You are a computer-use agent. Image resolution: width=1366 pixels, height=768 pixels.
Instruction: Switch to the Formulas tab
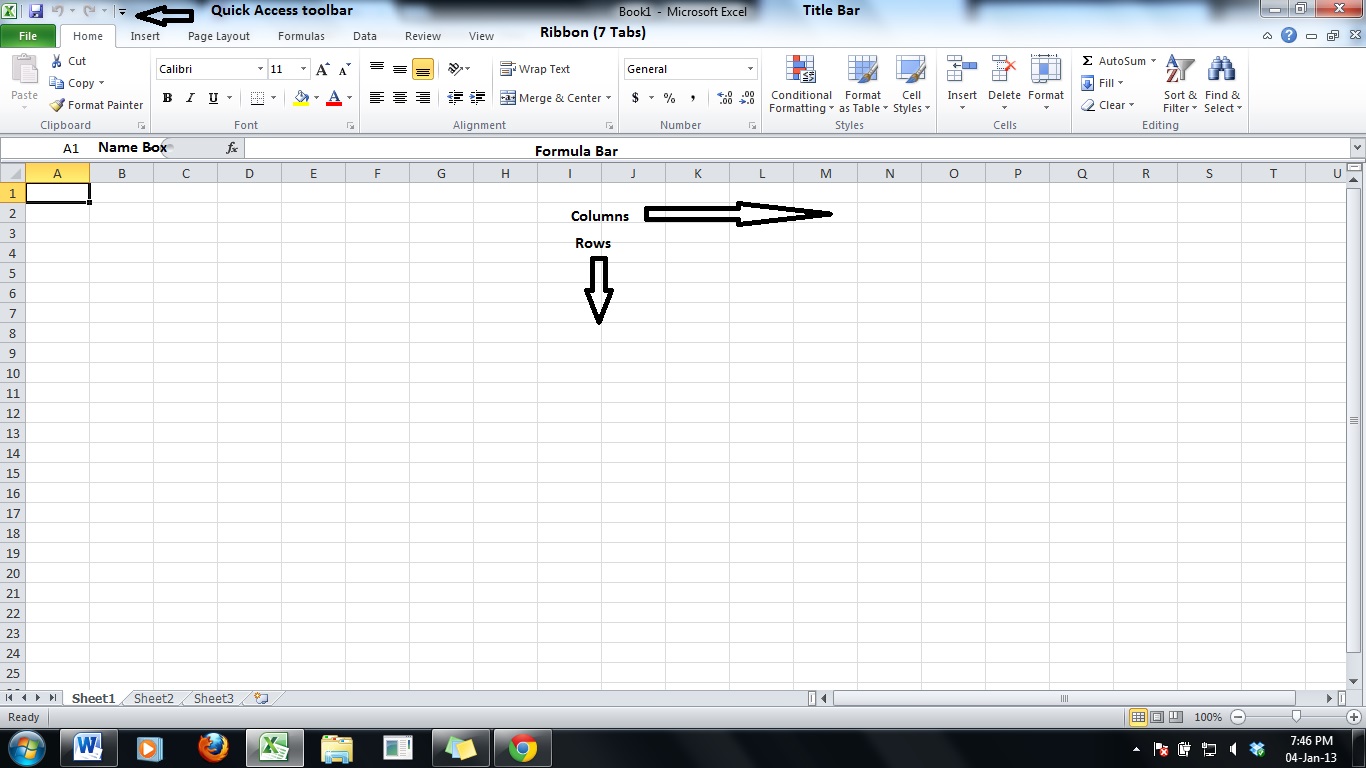[x=301, y=36]
